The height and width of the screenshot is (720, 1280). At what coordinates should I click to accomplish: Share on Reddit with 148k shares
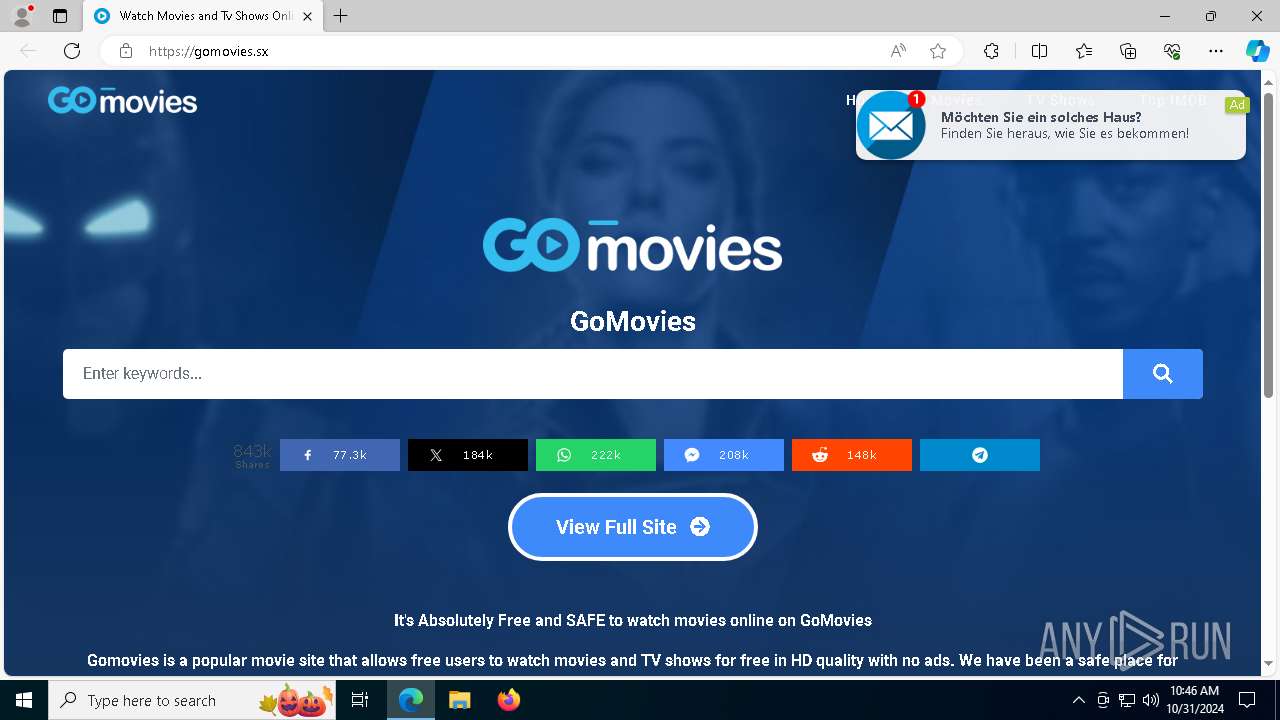point(852,455)
